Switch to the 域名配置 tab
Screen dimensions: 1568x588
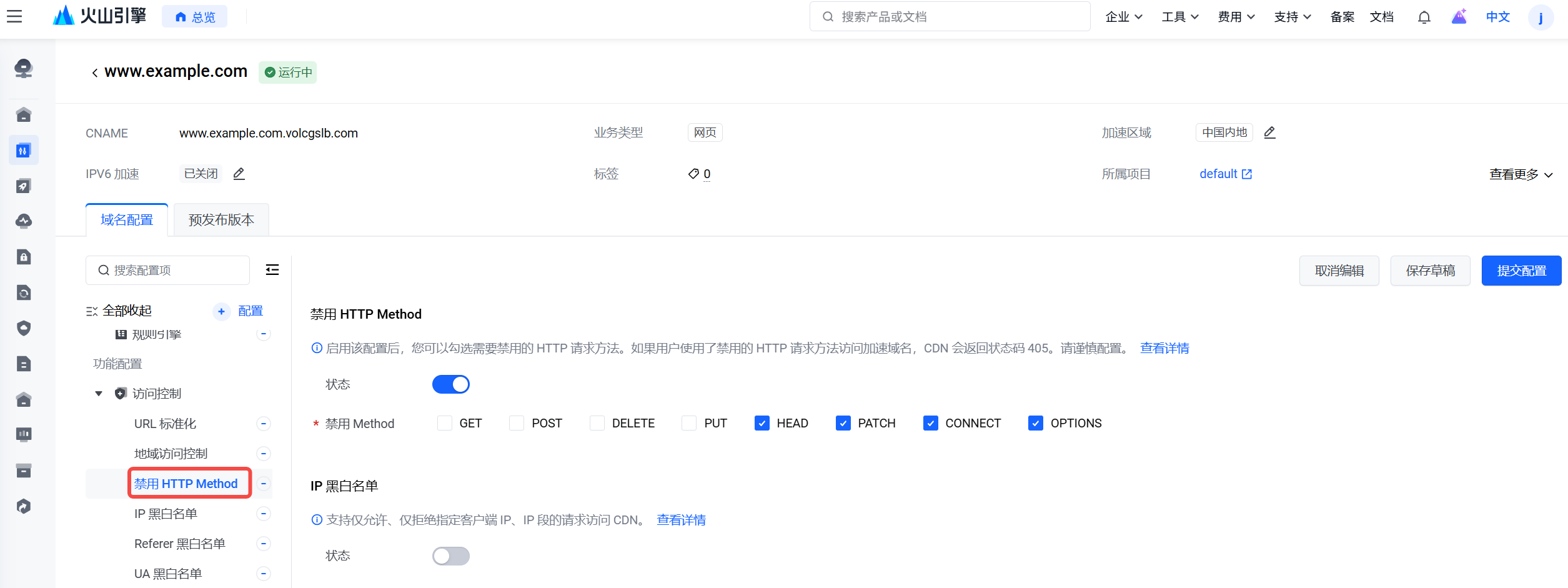click(127, 220)
